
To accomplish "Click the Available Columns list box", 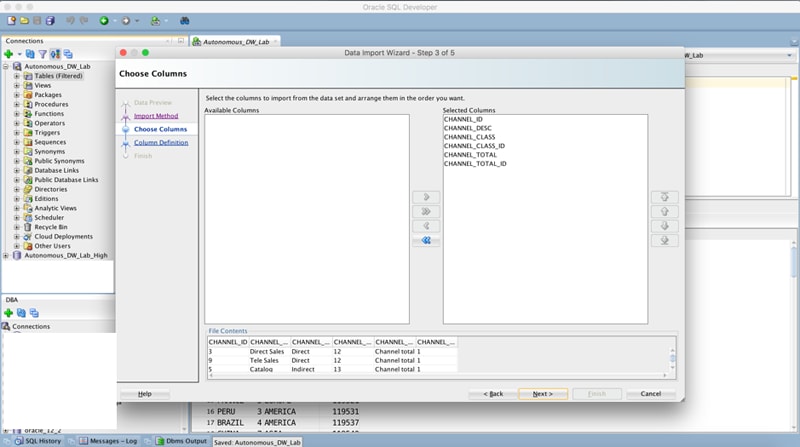I will click(307, 219).
